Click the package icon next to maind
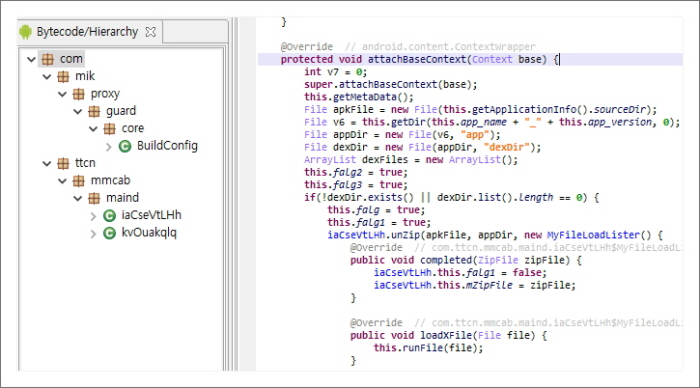Image resolution: width=700 pixels, height=388 pixels. [94, 198]
